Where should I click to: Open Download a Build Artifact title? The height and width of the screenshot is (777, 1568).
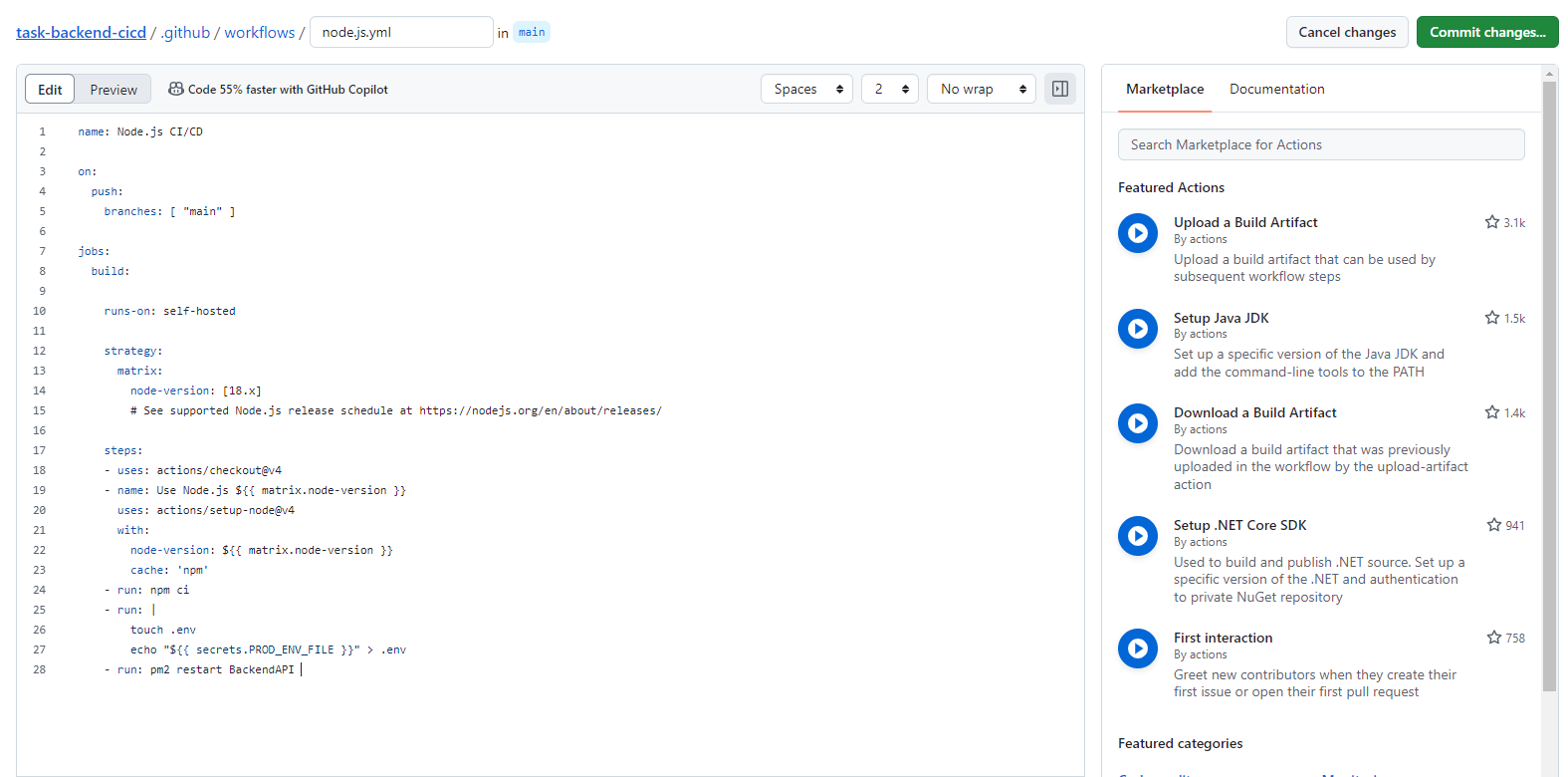(x=1255, y=412)
